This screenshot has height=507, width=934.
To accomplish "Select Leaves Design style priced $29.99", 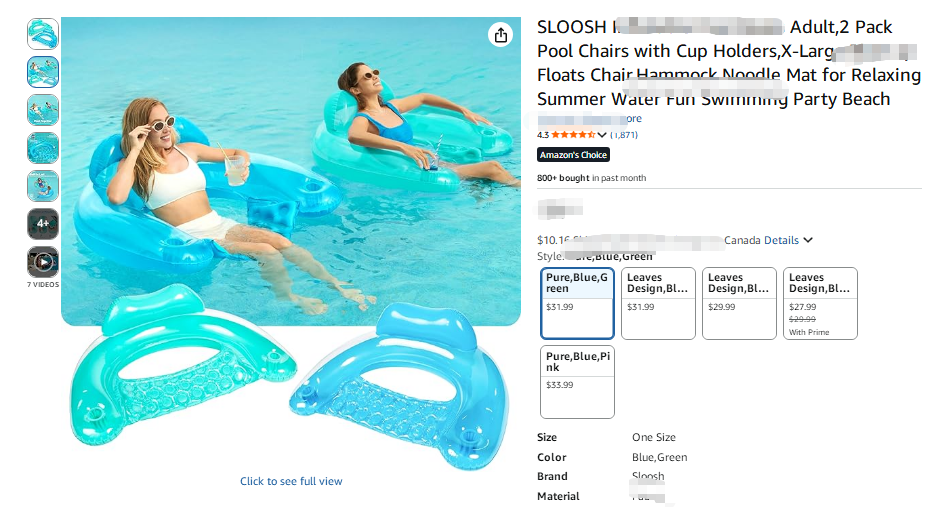I will point(739,303).
